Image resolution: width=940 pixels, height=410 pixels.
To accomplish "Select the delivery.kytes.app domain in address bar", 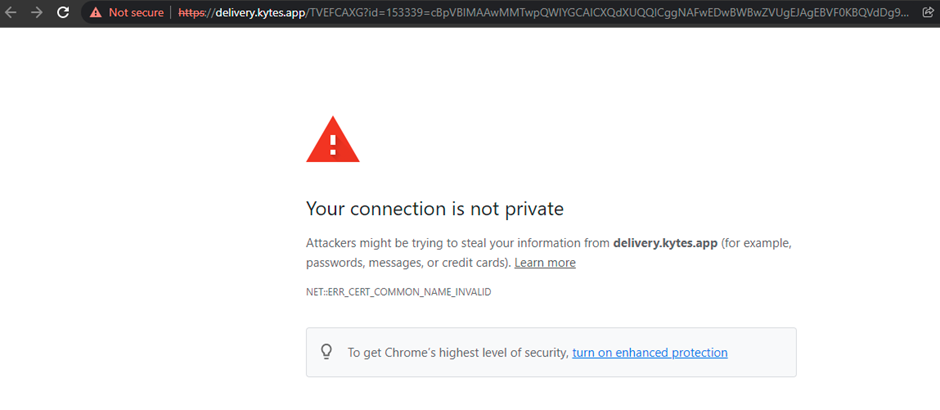I will [260, 13].
